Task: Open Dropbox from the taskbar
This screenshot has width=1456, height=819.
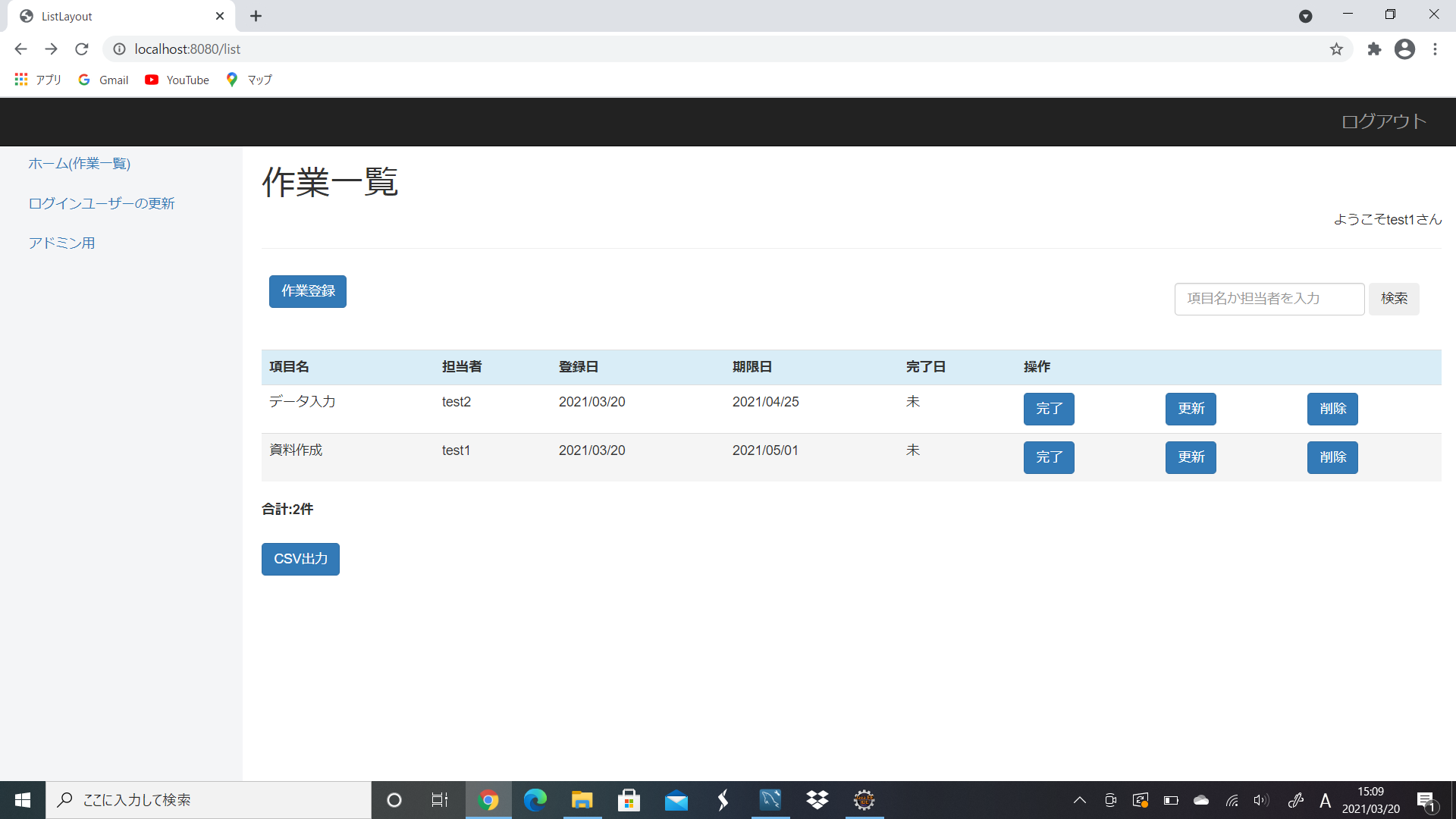Action: point(817,800)
